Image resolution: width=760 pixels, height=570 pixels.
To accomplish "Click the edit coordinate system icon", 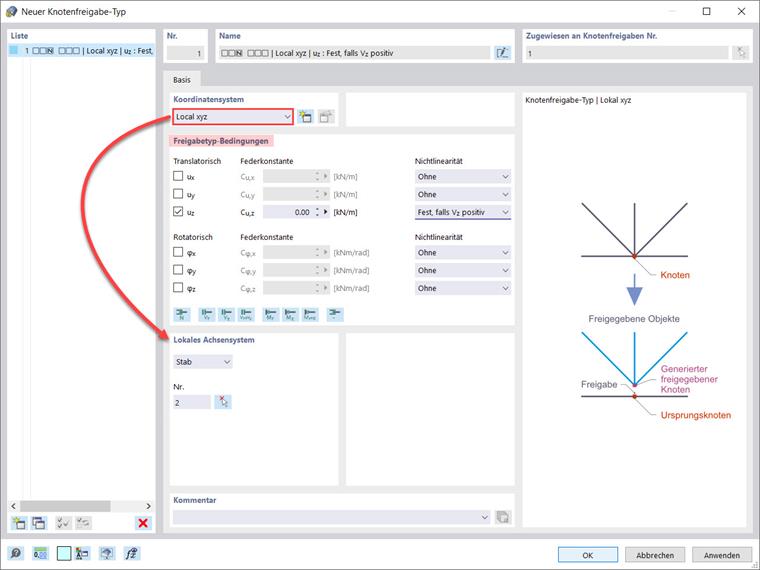I will 326,117.
